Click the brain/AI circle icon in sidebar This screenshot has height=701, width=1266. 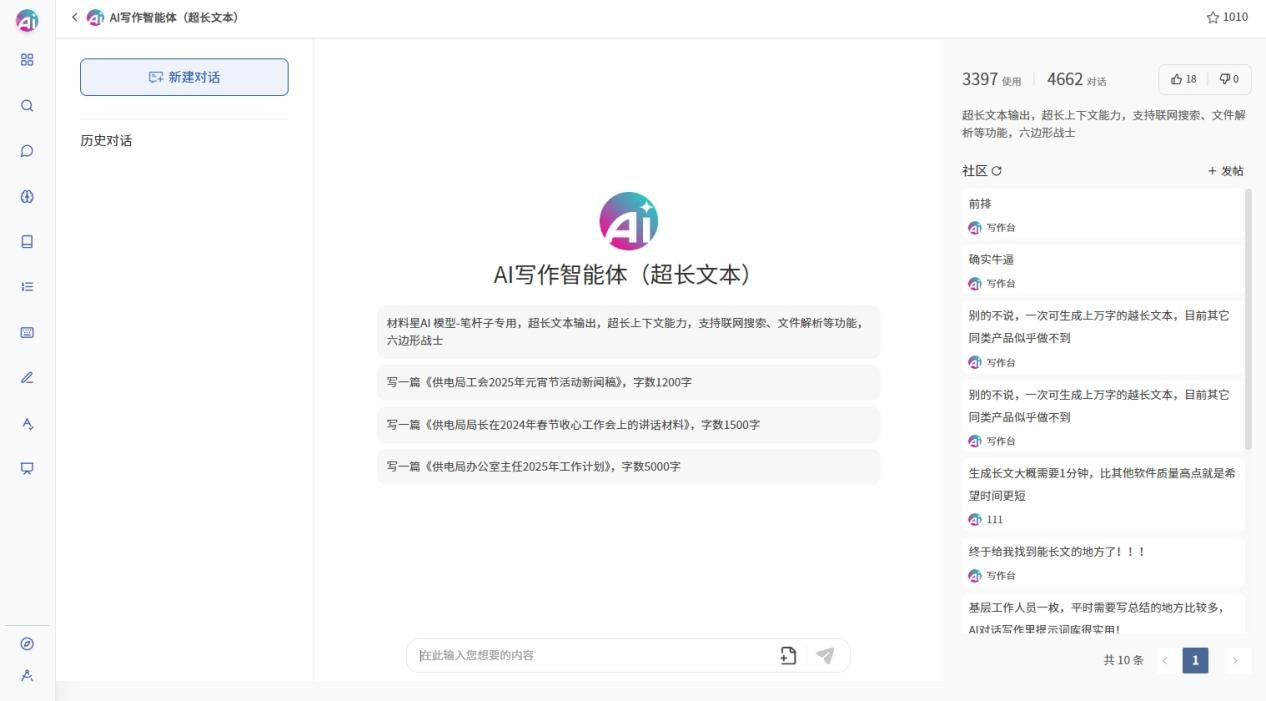pos(27,196)
